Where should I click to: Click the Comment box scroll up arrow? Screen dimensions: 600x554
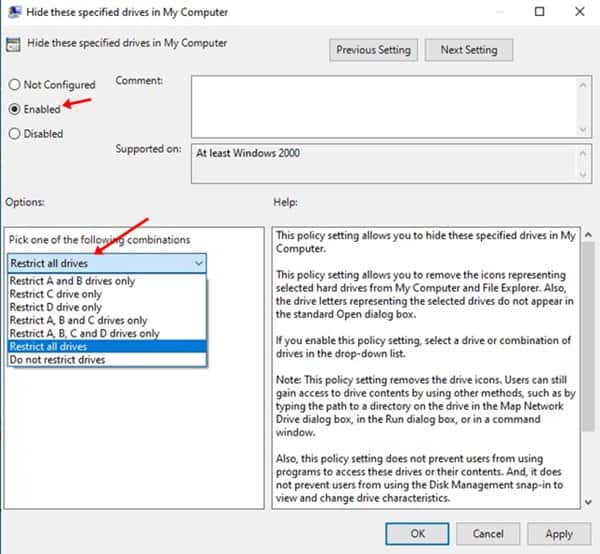[582, 85]
